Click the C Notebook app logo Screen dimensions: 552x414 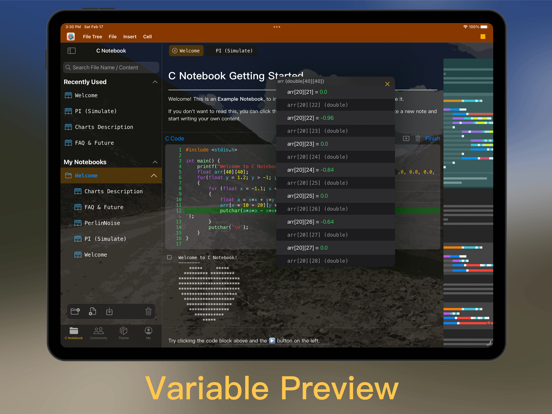tap(71, 36)
